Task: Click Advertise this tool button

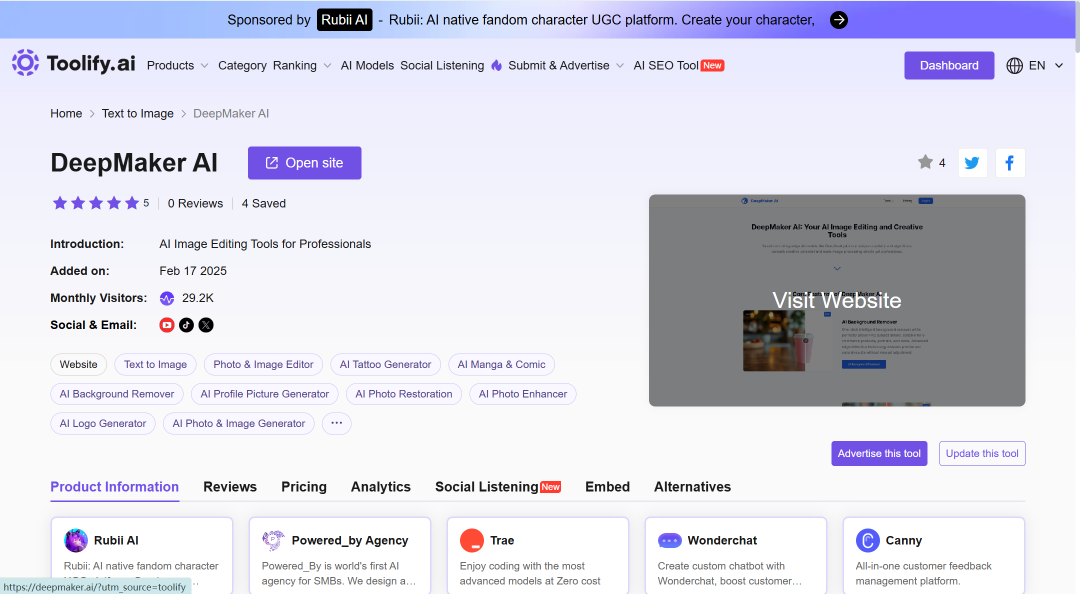Action: [x=879, y=453]
